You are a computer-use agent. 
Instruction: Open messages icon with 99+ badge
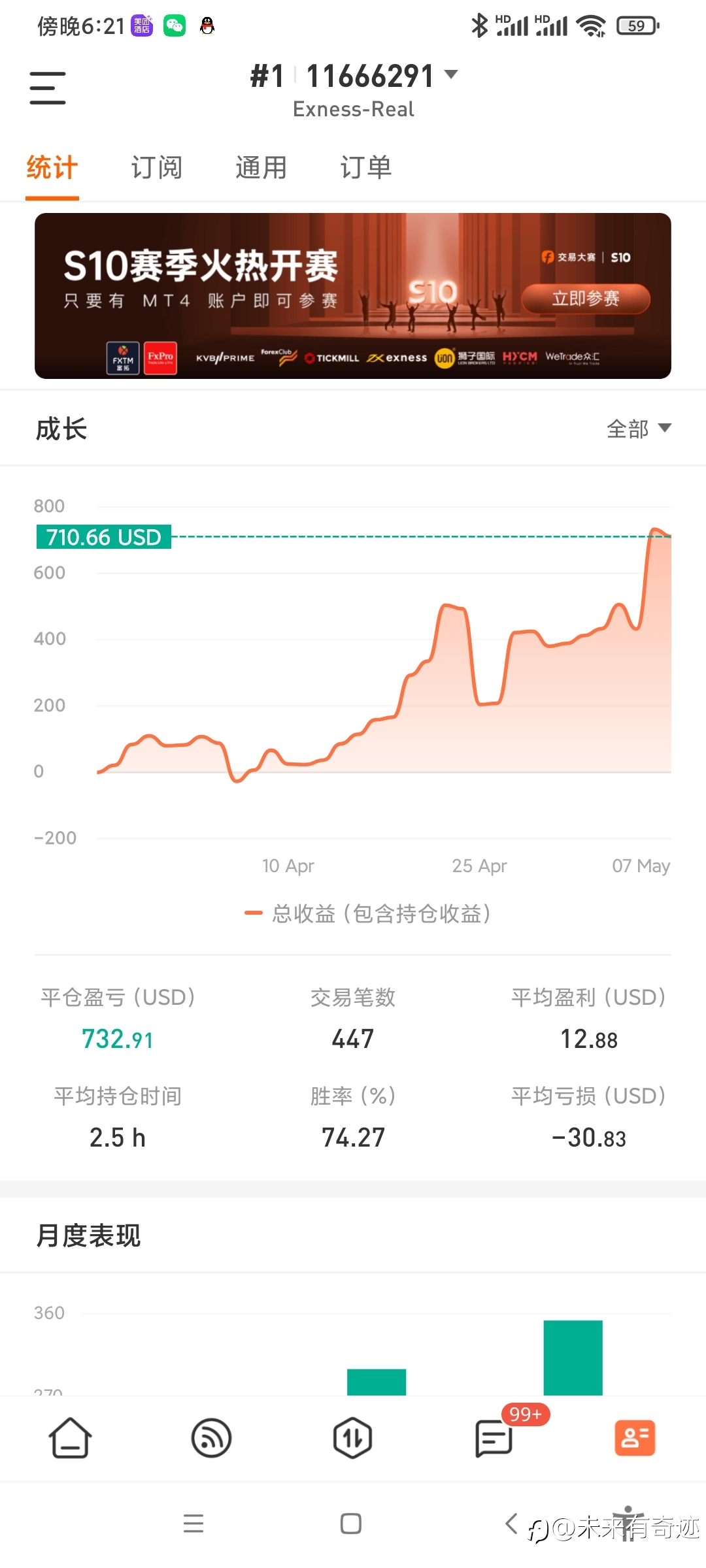click(x=494, y=1438)
